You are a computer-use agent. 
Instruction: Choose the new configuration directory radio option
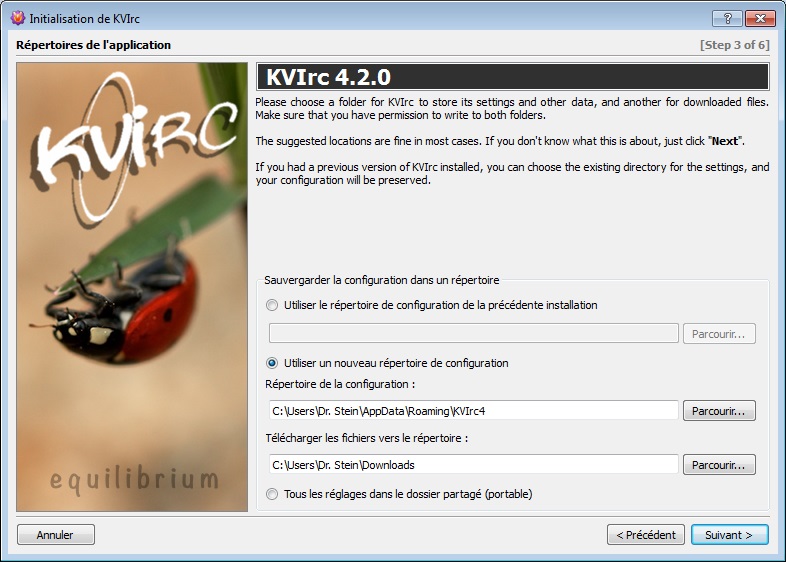272,363
